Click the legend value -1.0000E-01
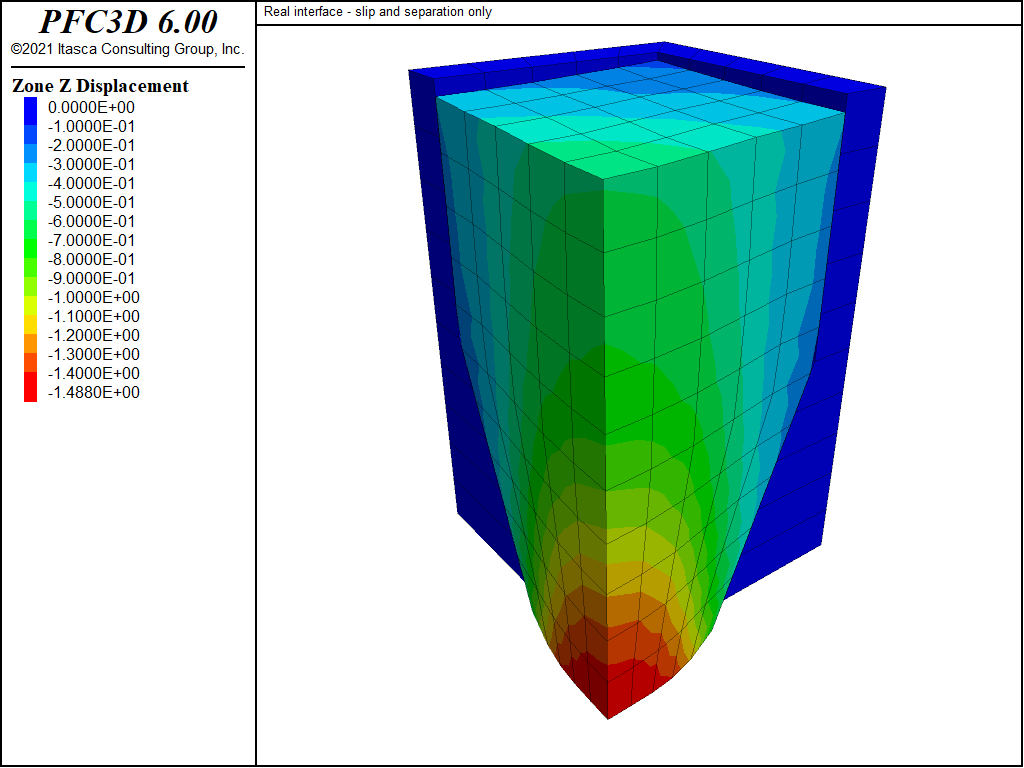The width and height of the screenshot is (1024, 768). coord(91,127)
